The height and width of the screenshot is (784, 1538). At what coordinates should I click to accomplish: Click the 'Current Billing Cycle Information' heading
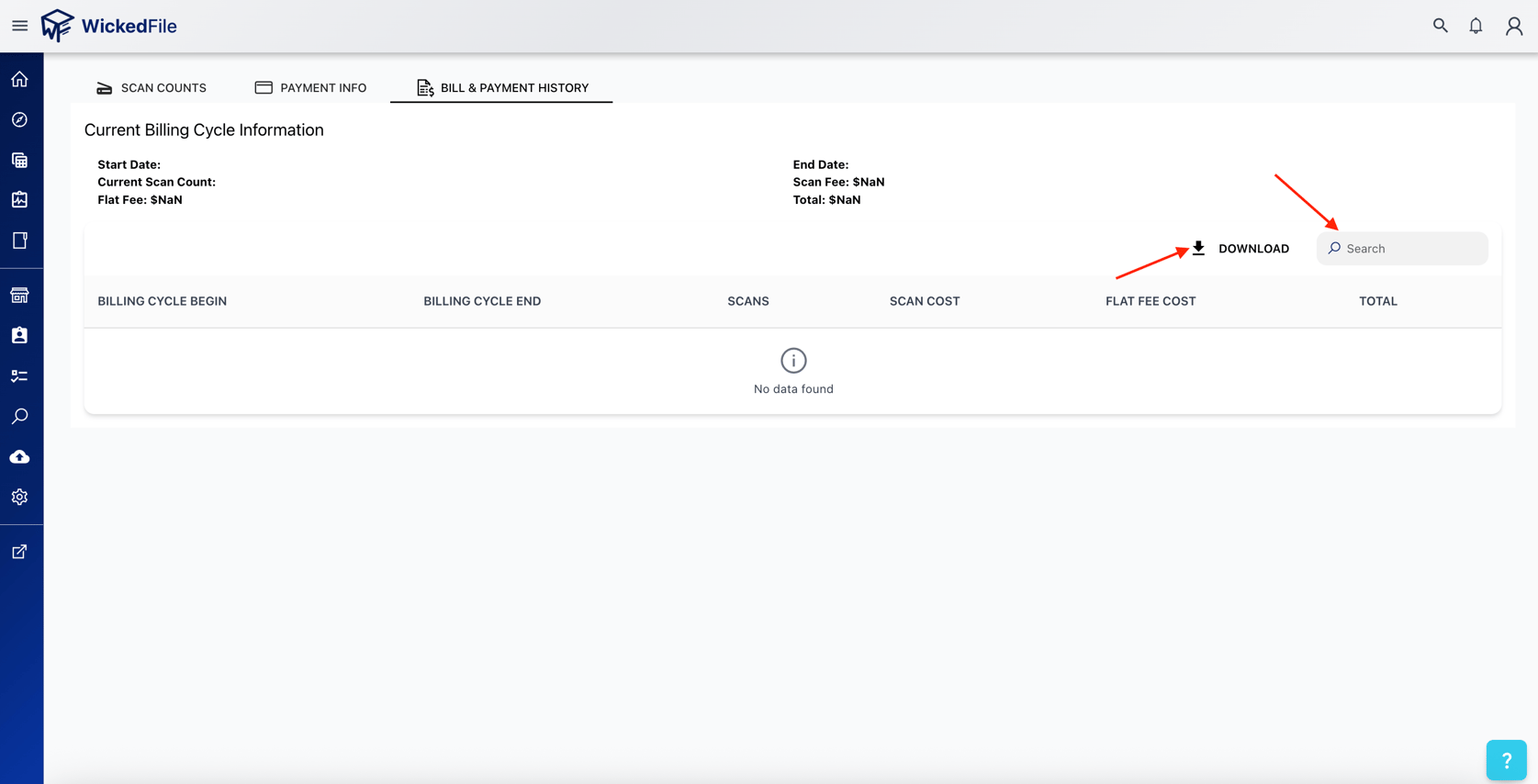click(x=204, y=130)
